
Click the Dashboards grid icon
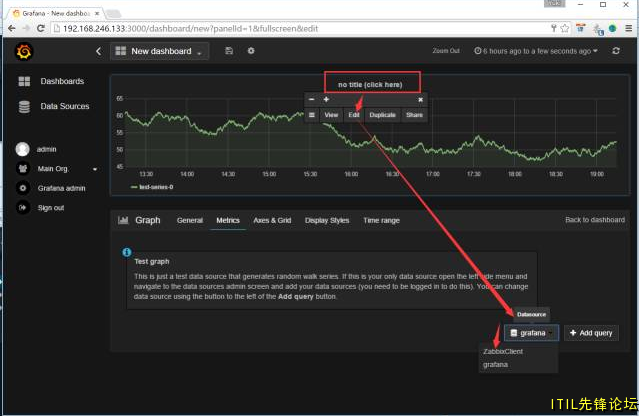point(24,81)
